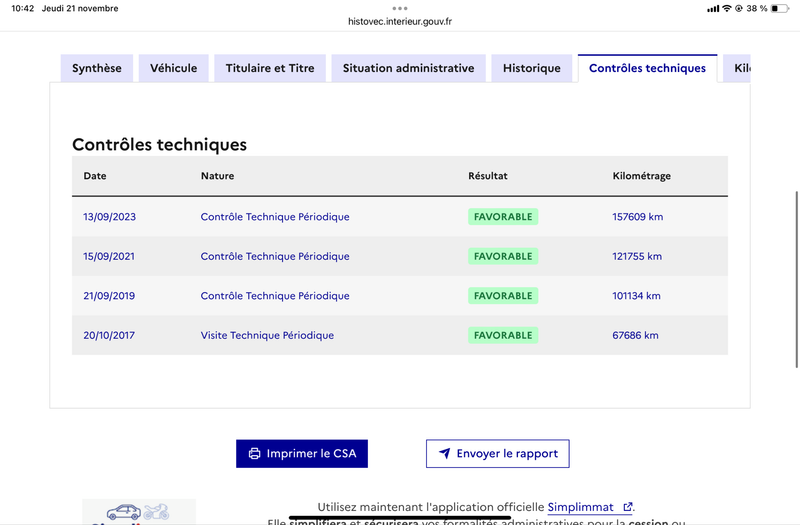
Task: Select the Contrôles techniques tab
Action: tap(647, 68)
